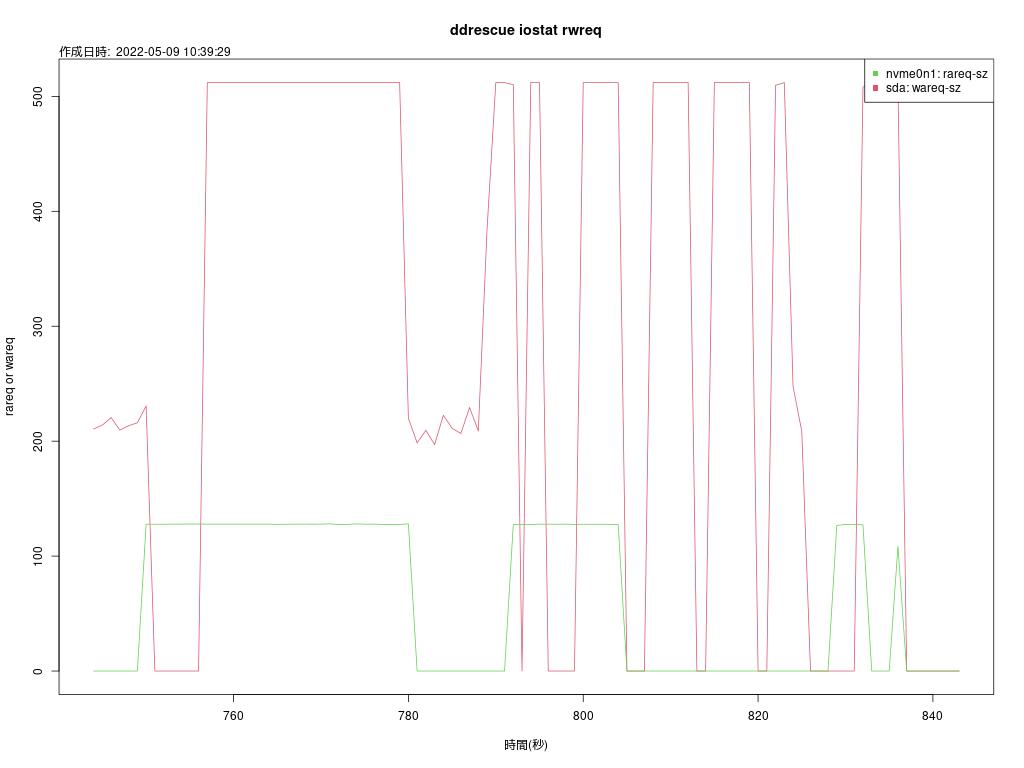The height and width of the screenshot is (768, 1024).
Task: Click the 820 tick on the x-axis
Action: coord(758,715)
